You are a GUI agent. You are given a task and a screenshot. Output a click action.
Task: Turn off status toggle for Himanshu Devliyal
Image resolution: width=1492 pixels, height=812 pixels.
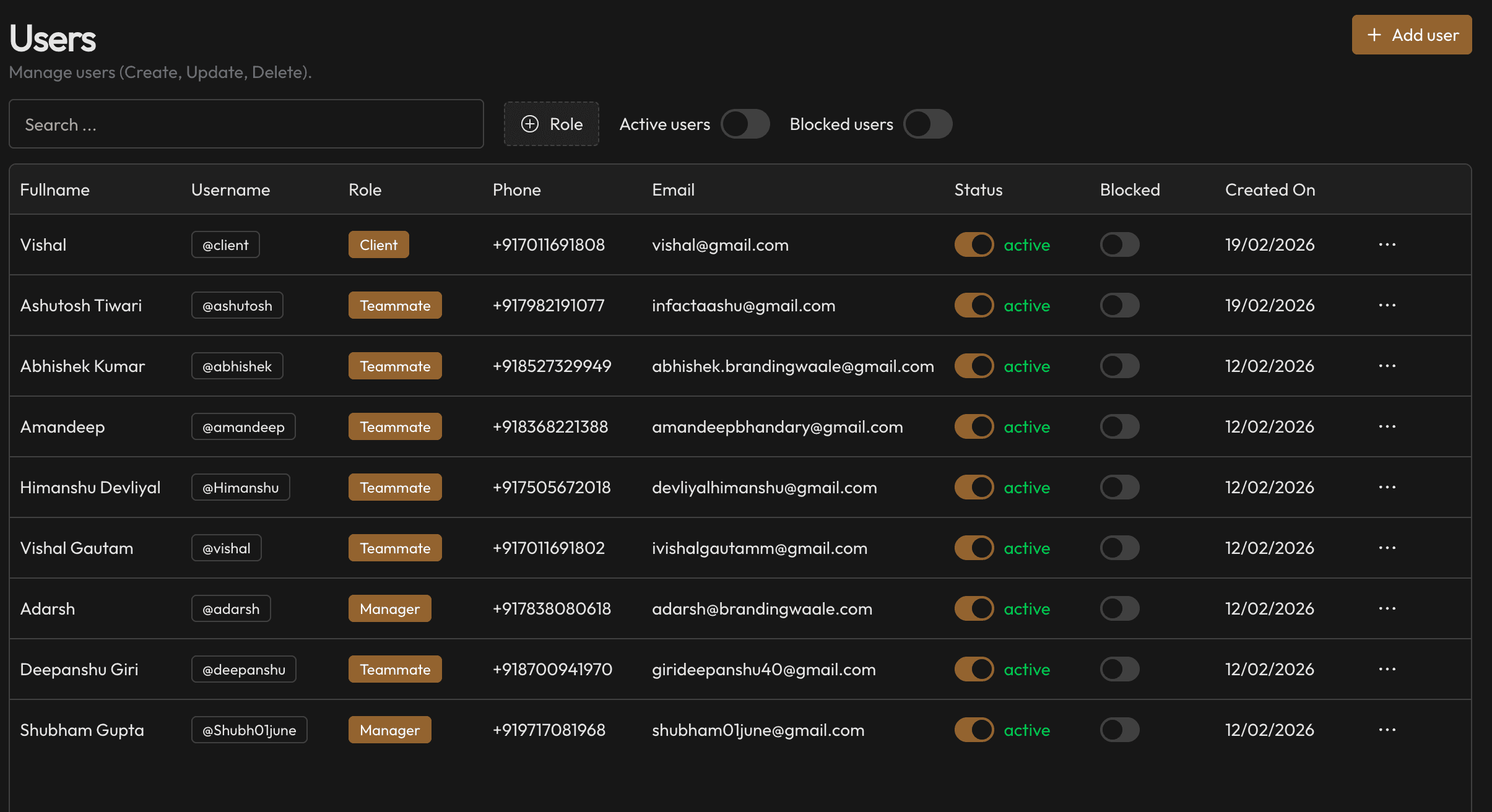974,487
